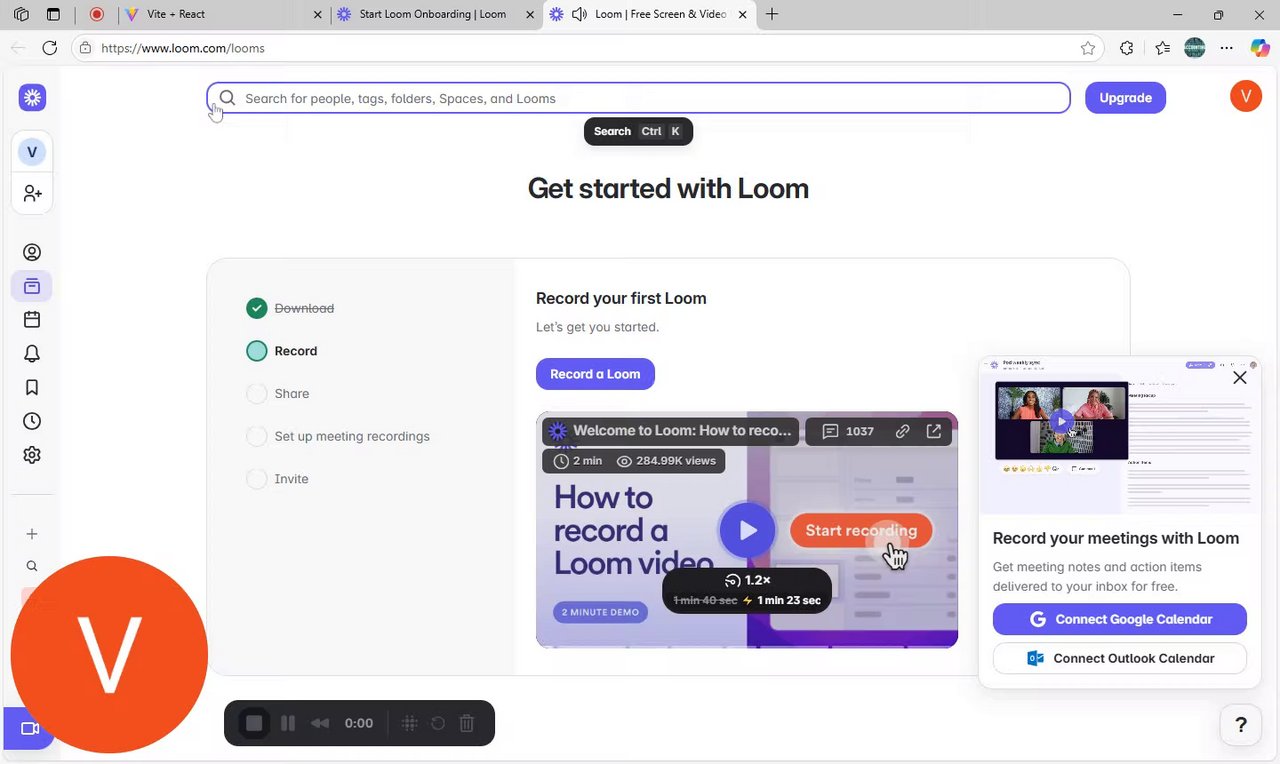Image resolution: width=1280 pixels, height=764 pixels.
Task: Reload the page
Action: coord(49,48)
